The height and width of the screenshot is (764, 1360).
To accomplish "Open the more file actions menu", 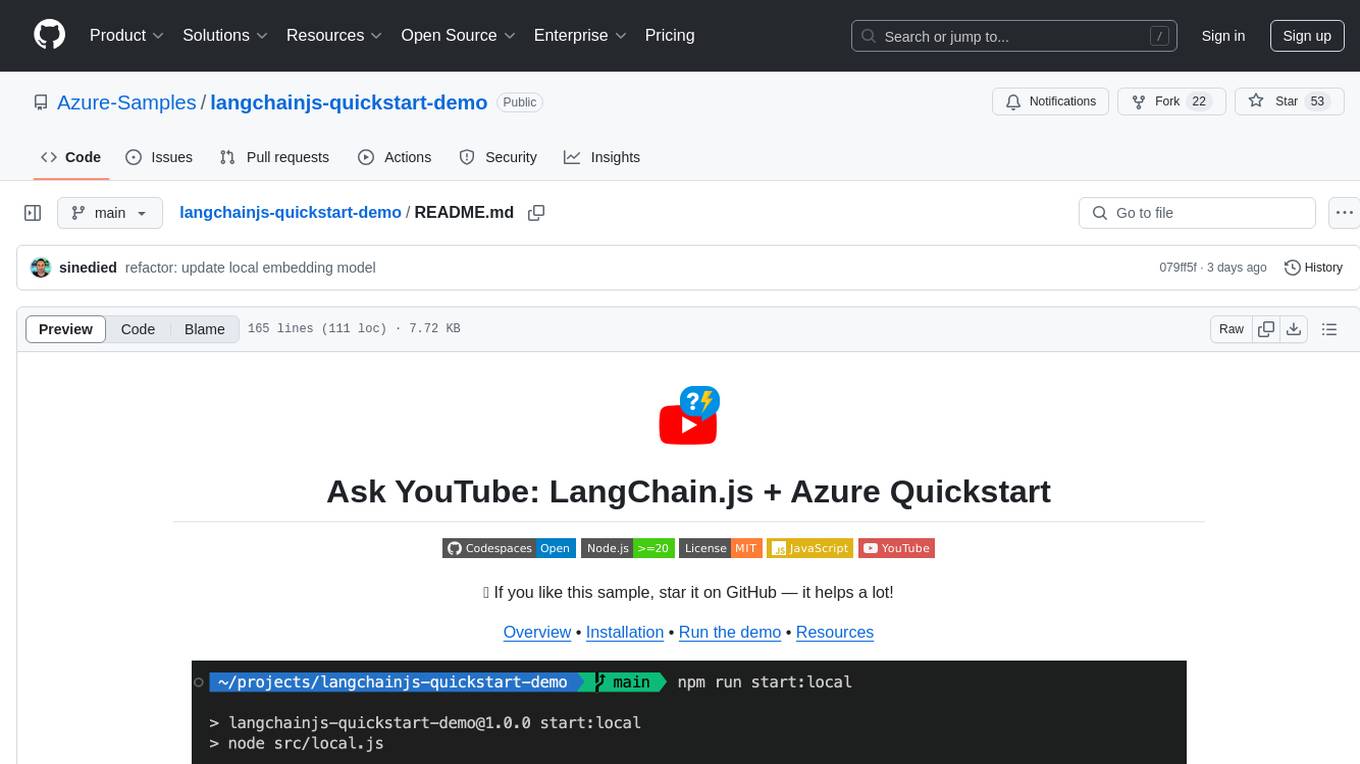I will click(x=1343, y=213).
